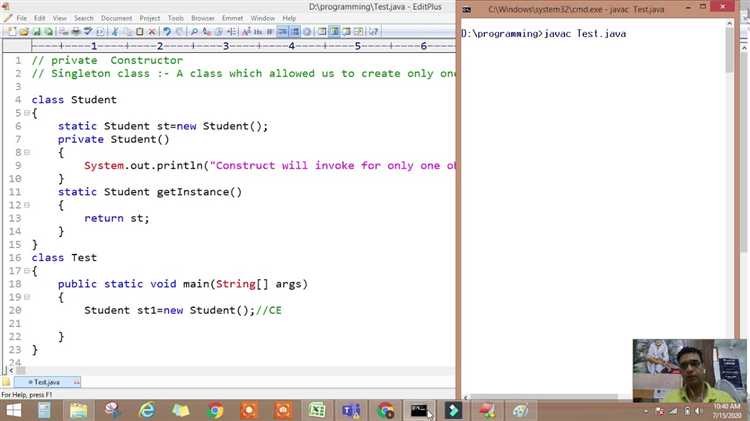
Task: Click the editor horizontal scroll left arrow
Action: [11, 370]
